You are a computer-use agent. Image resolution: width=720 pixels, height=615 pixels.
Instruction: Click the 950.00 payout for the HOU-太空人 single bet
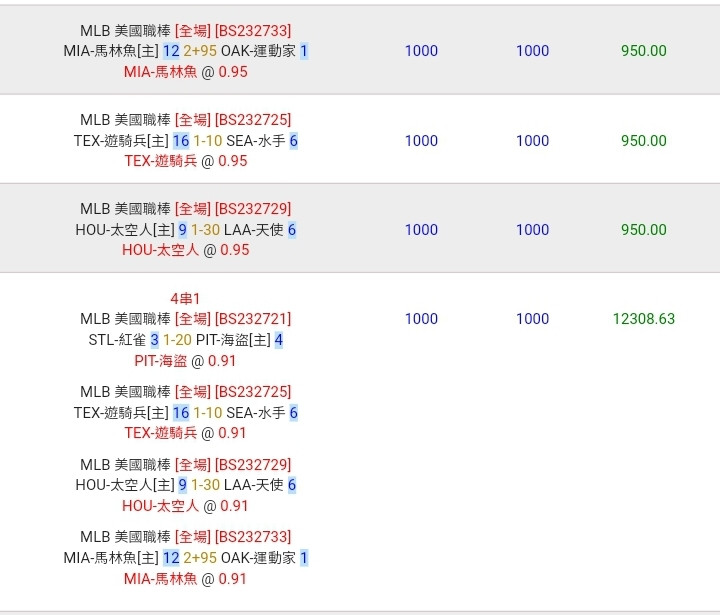643,230
